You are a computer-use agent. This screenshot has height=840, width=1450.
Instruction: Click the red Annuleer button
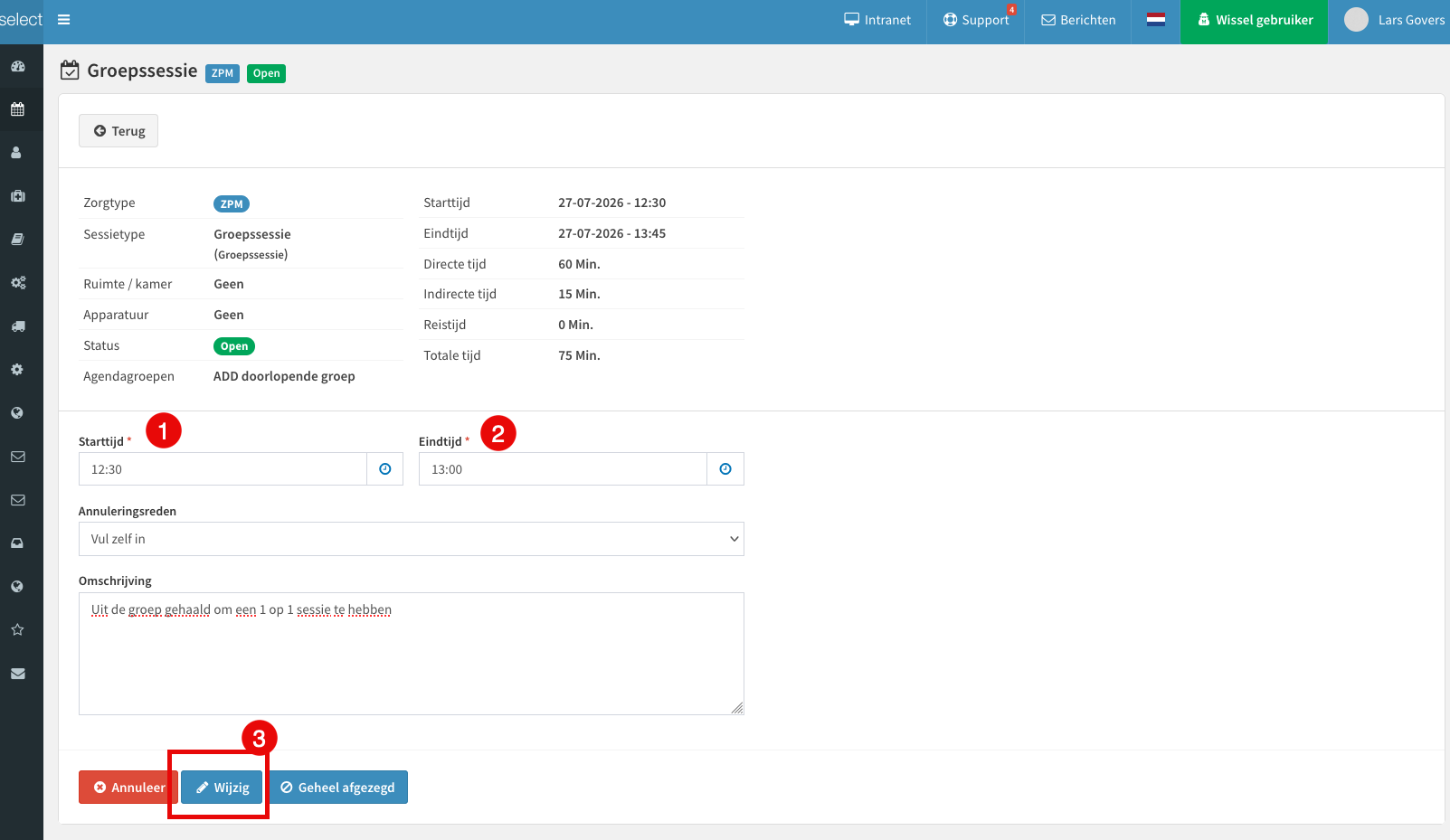click(x=128, y=788)
